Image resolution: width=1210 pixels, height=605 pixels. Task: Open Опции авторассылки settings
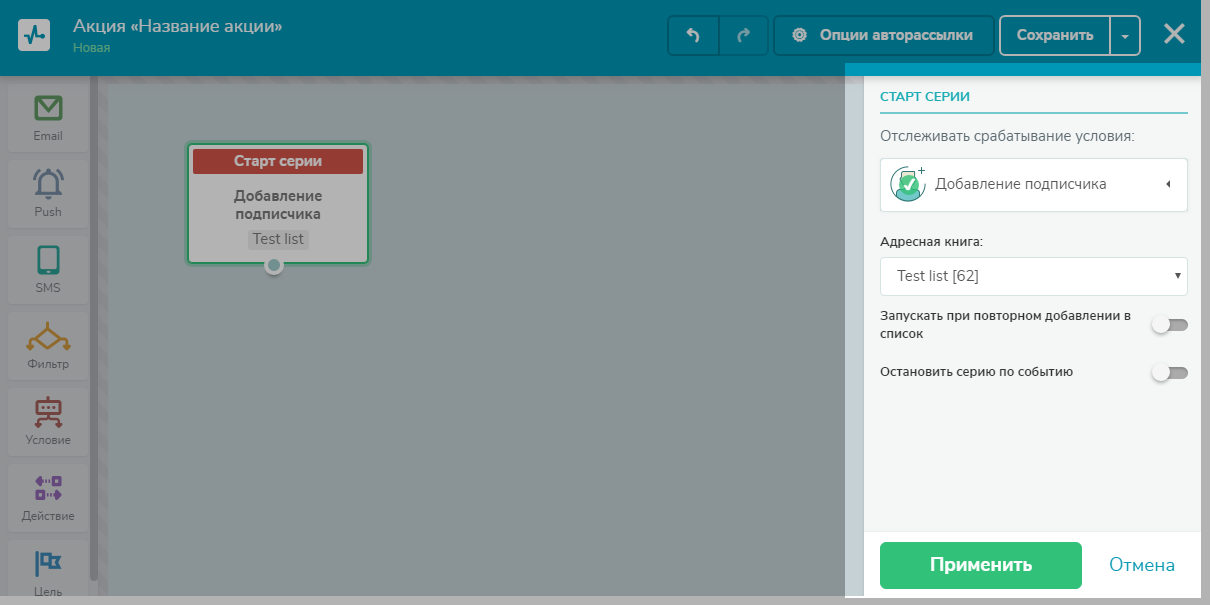coord(883,35)
